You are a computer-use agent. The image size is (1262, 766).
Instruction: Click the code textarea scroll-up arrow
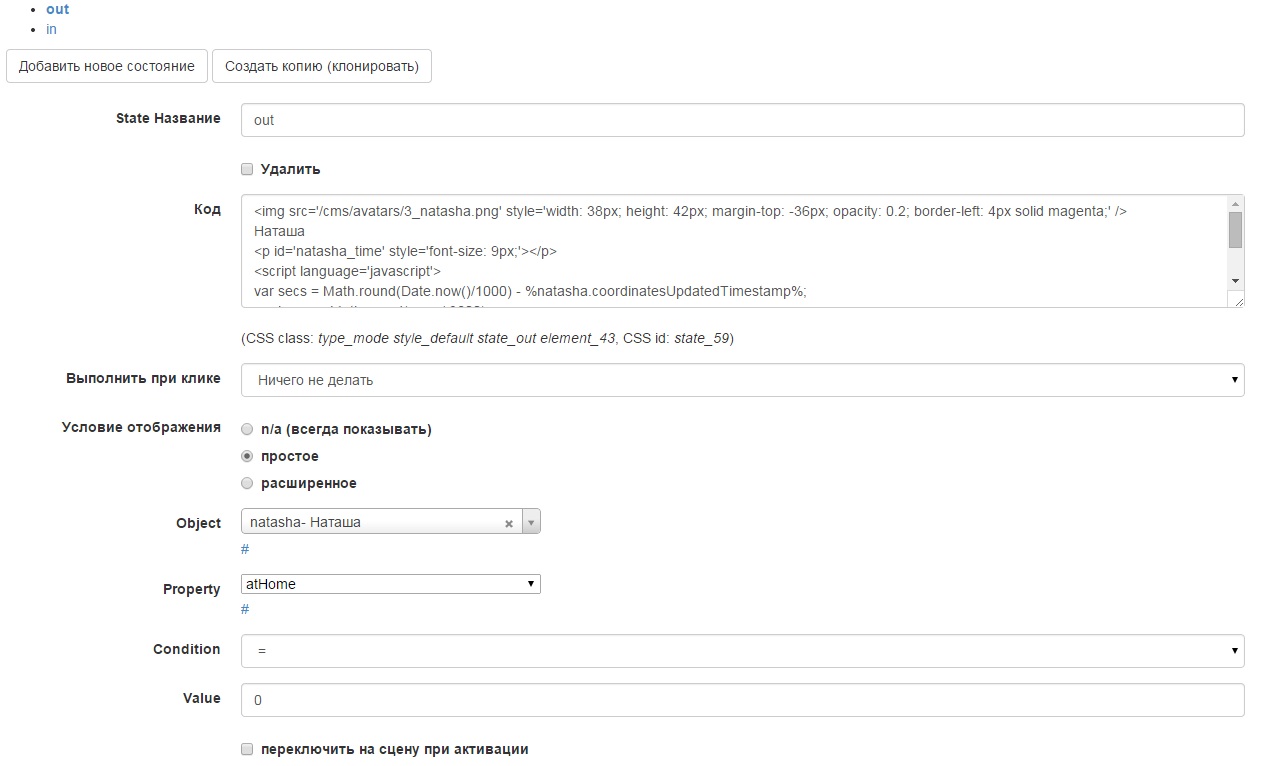click(x=1236, y=203)
